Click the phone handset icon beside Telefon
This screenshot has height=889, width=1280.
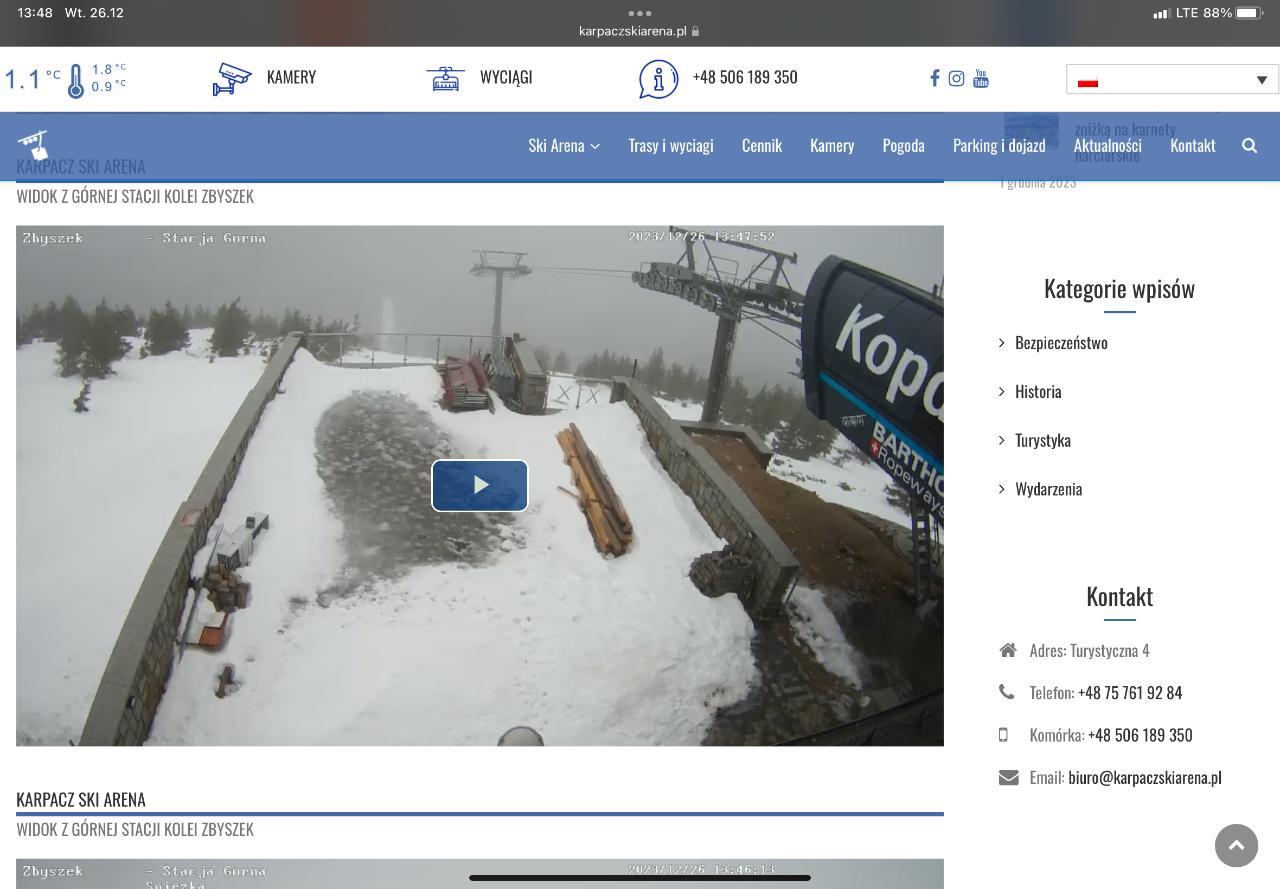point(1006,691)
